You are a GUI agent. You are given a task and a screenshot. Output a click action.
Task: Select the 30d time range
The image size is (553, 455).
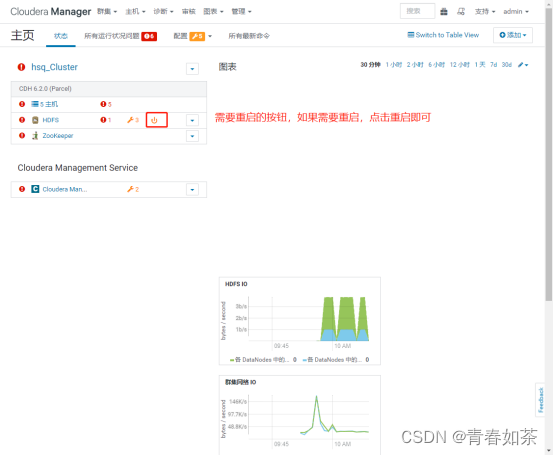pos(507,65)
